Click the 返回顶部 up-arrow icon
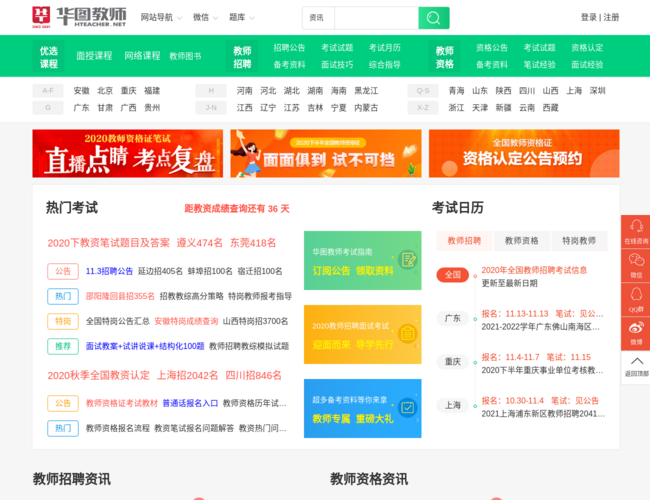Viewport: 650px width, 500px height. 636,367
